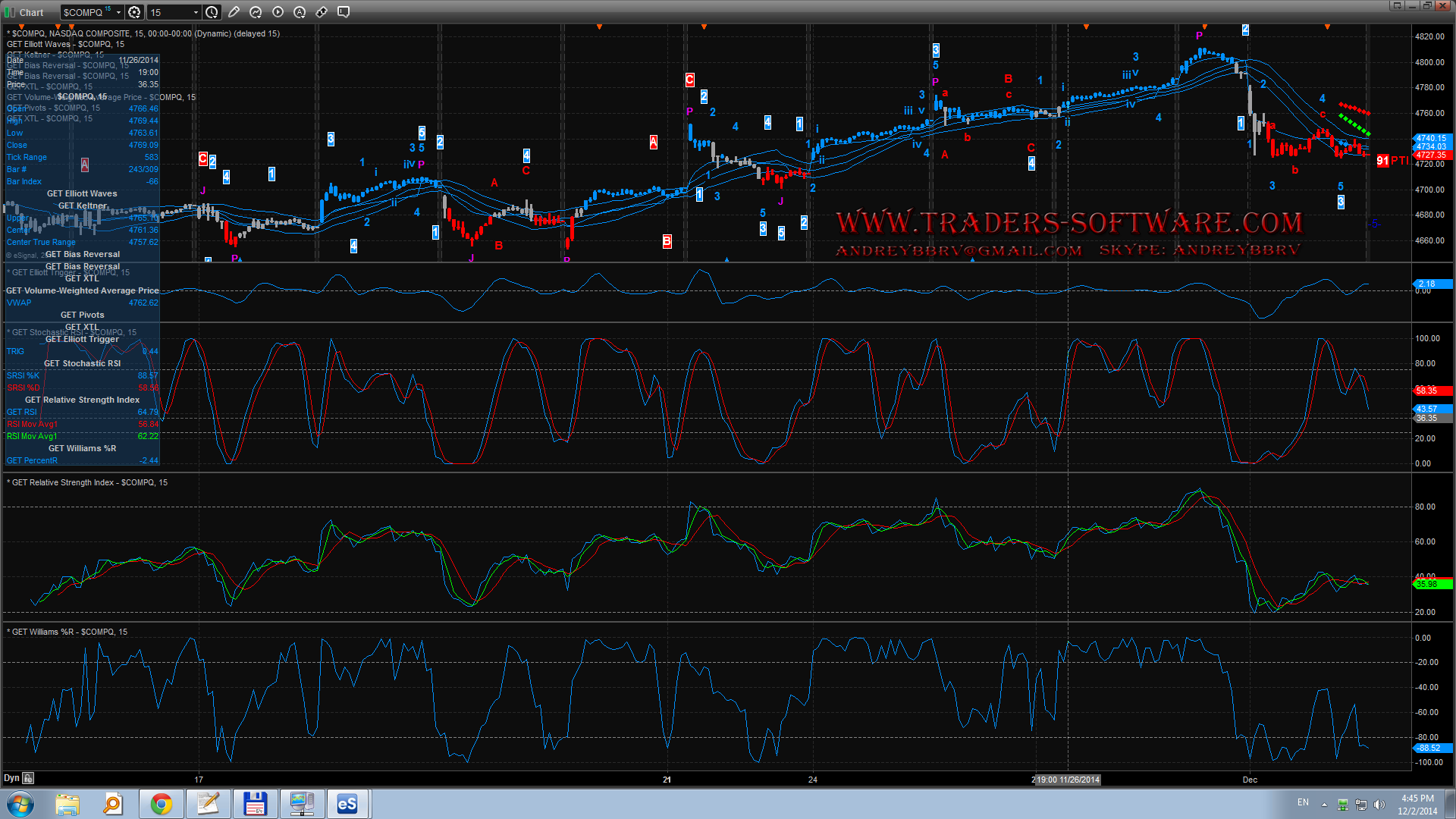Select the pencil drawing tool
The image size is (1456, 819).
[x=234, y=12]
